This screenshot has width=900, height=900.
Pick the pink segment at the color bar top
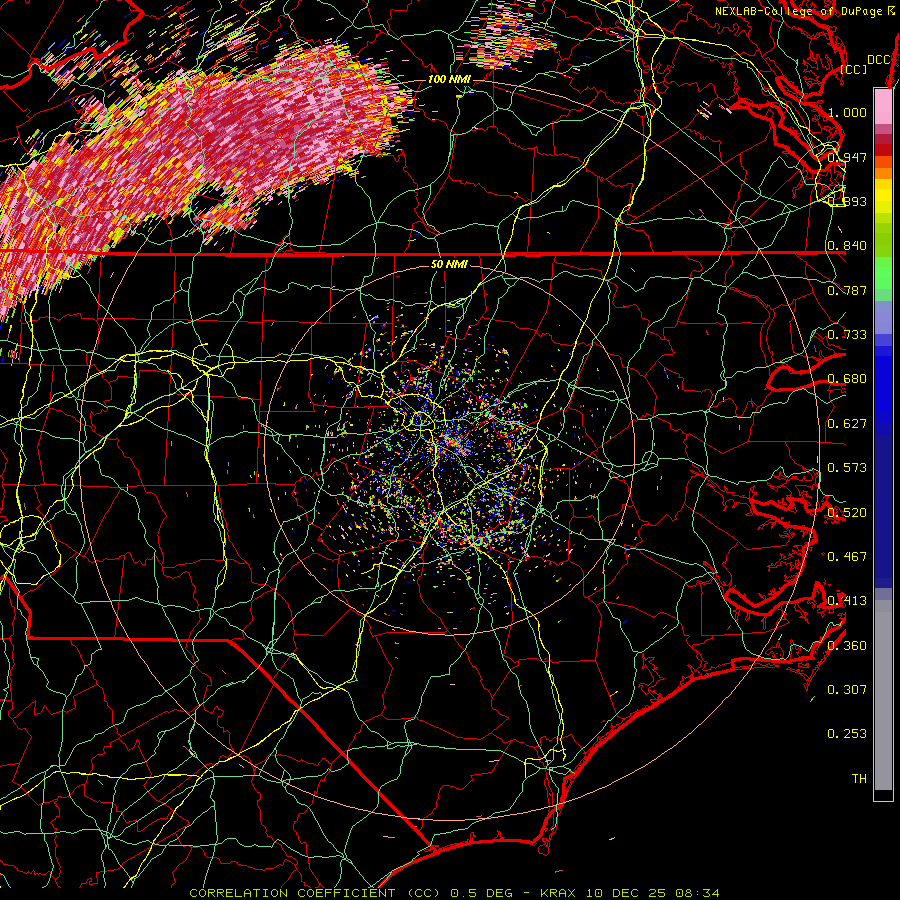pos(883,107)
